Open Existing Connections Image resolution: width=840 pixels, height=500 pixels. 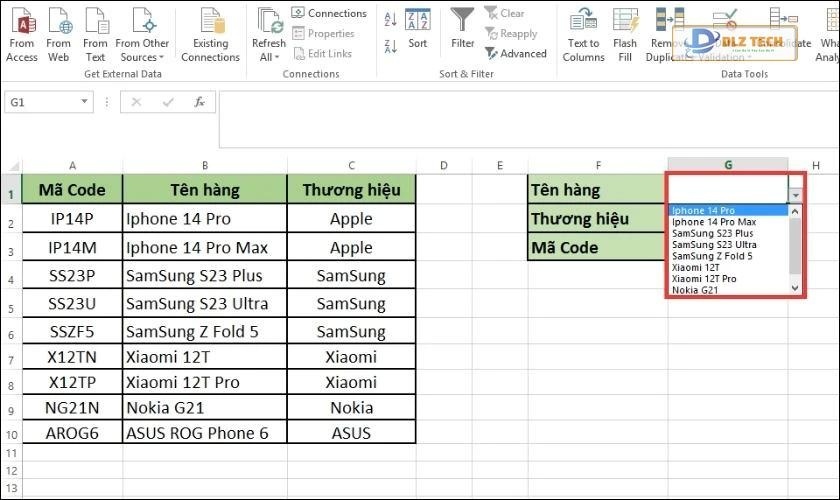[x=210, y=22]
